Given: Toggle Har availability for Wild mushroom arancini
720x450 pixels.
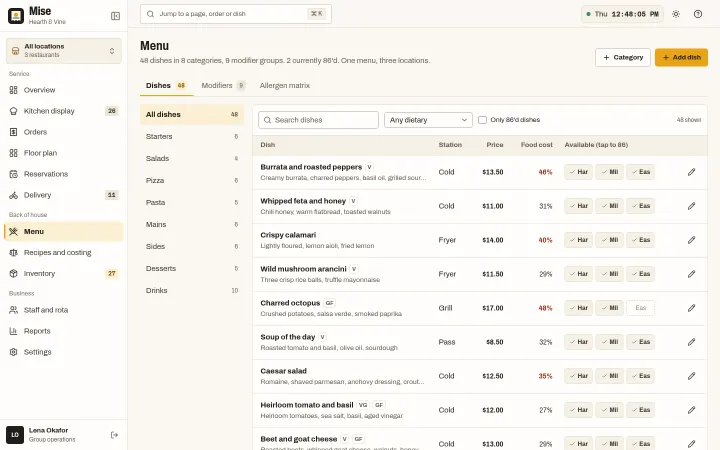Looking at the screenshot, I should point(579,274).
